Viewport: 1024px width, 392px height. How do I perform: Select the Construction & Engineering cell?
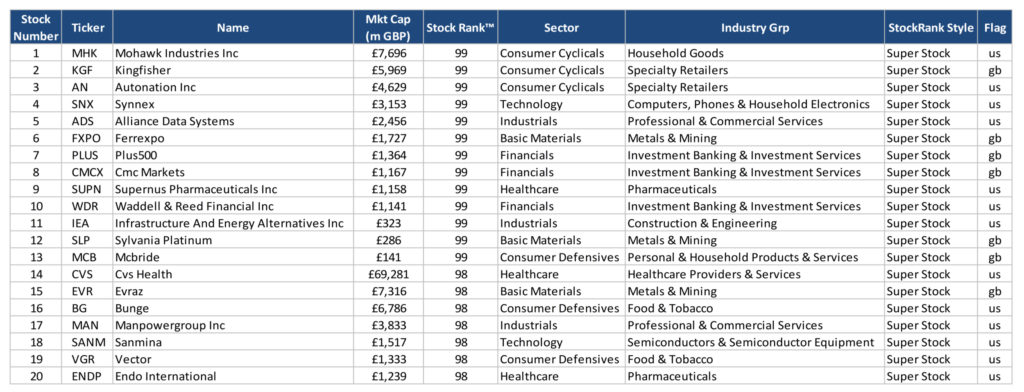754,223
